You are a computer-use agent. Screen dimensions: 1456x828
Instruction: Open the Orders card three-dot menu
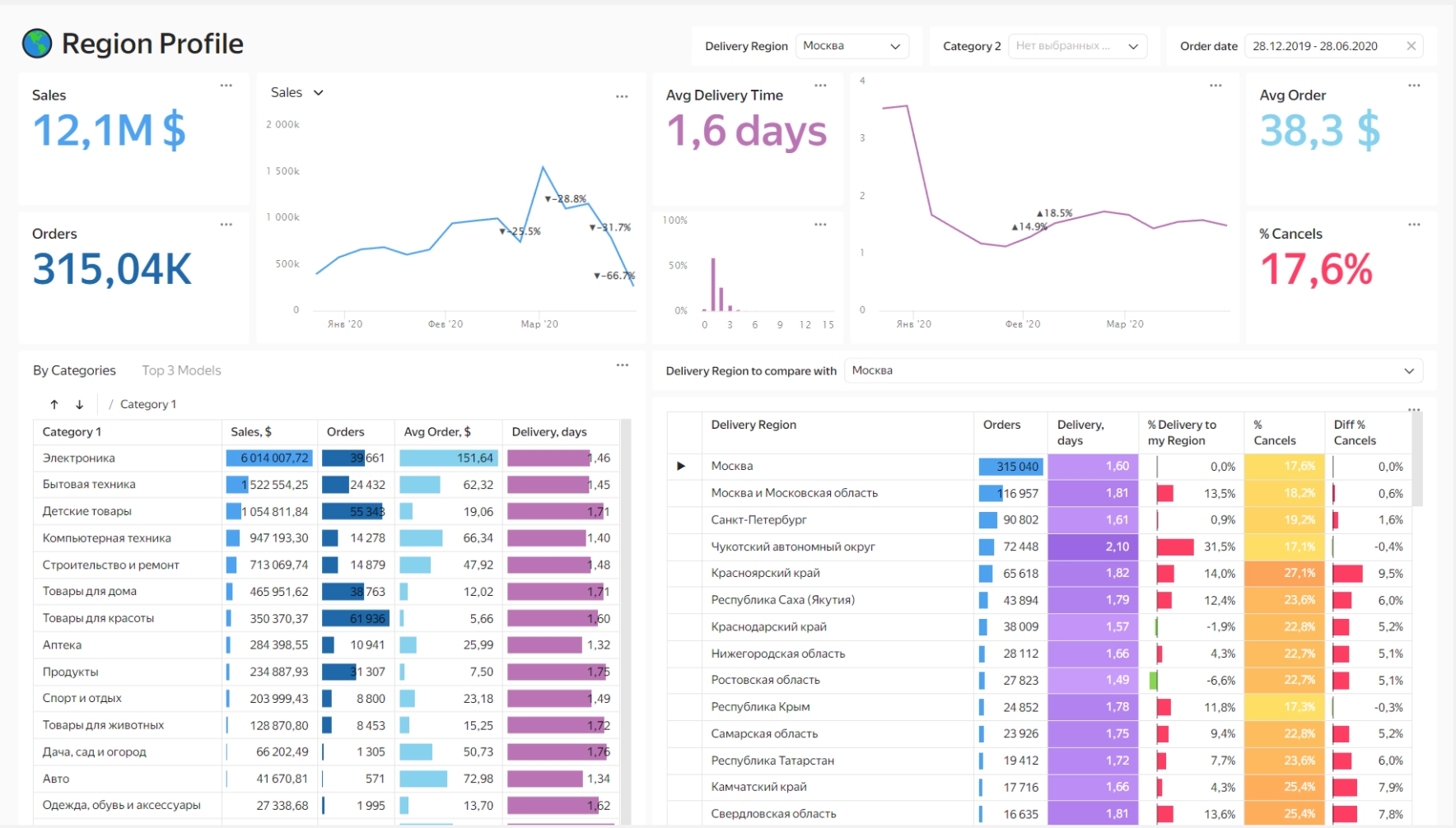[226, 225]
